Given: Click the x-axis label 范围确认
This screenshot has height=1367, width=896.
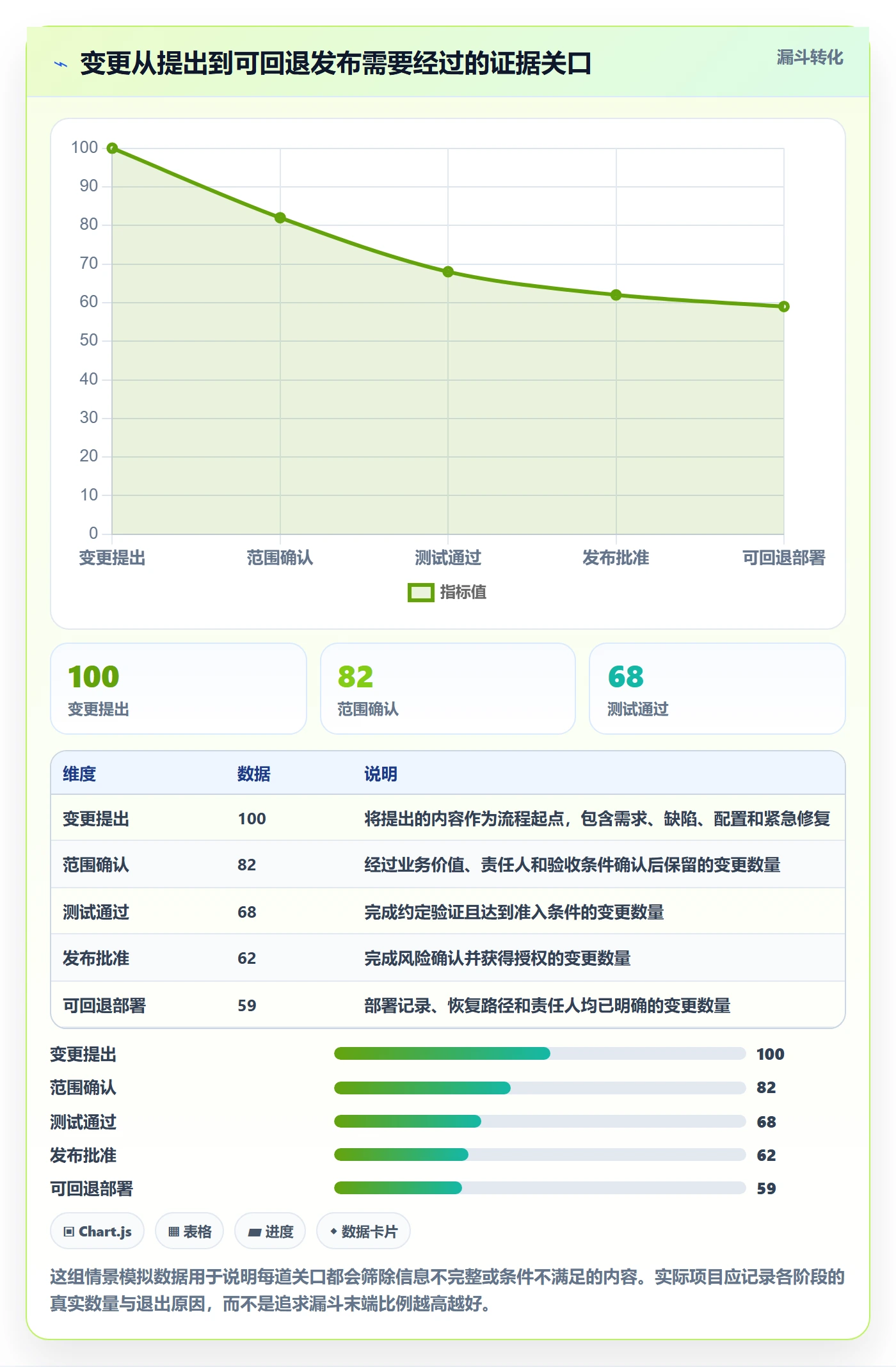Looking at the screenshot, I should [280, 558].
